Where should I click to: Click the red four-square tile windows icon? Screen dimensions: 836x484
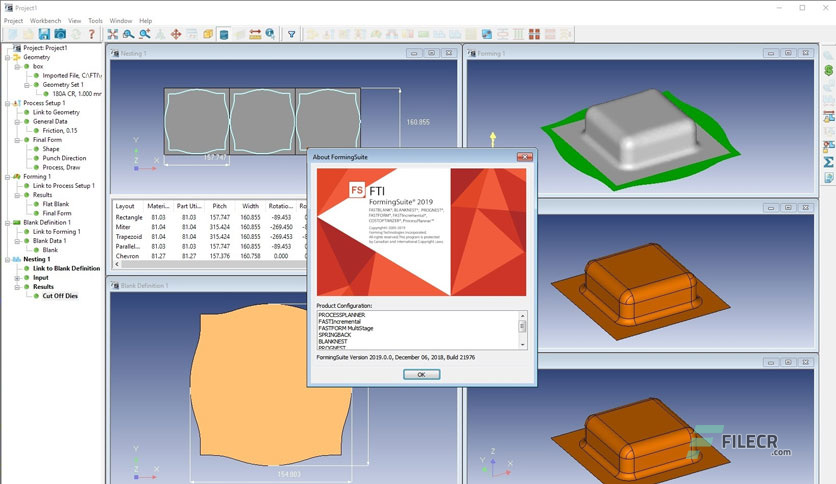tap(534, 34)
